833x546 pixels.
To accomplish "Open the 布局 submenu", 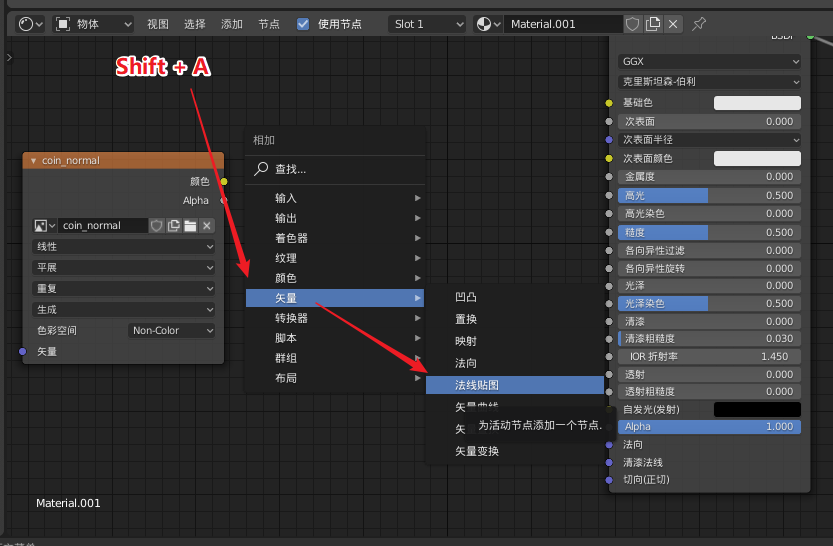I will (x=335, y=378).
